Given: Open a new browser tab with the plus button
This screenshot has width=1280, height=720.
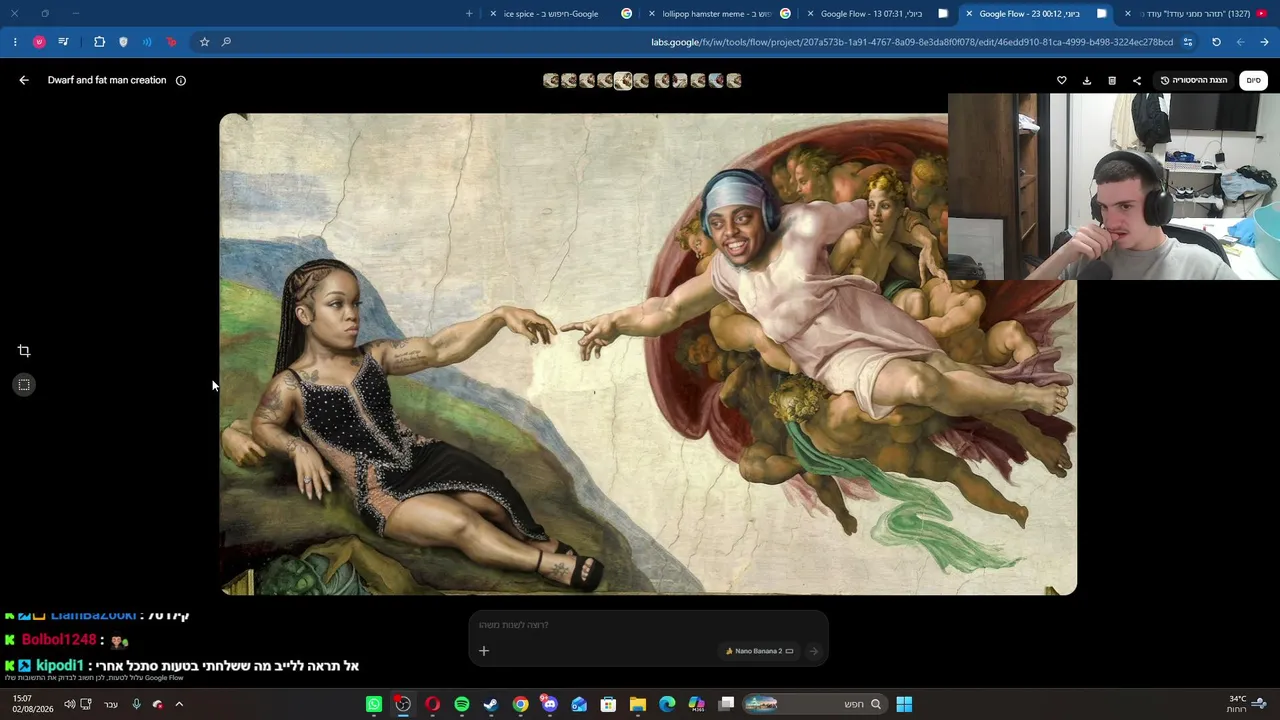Looking at the screenshot, I should tap(469, 14).
